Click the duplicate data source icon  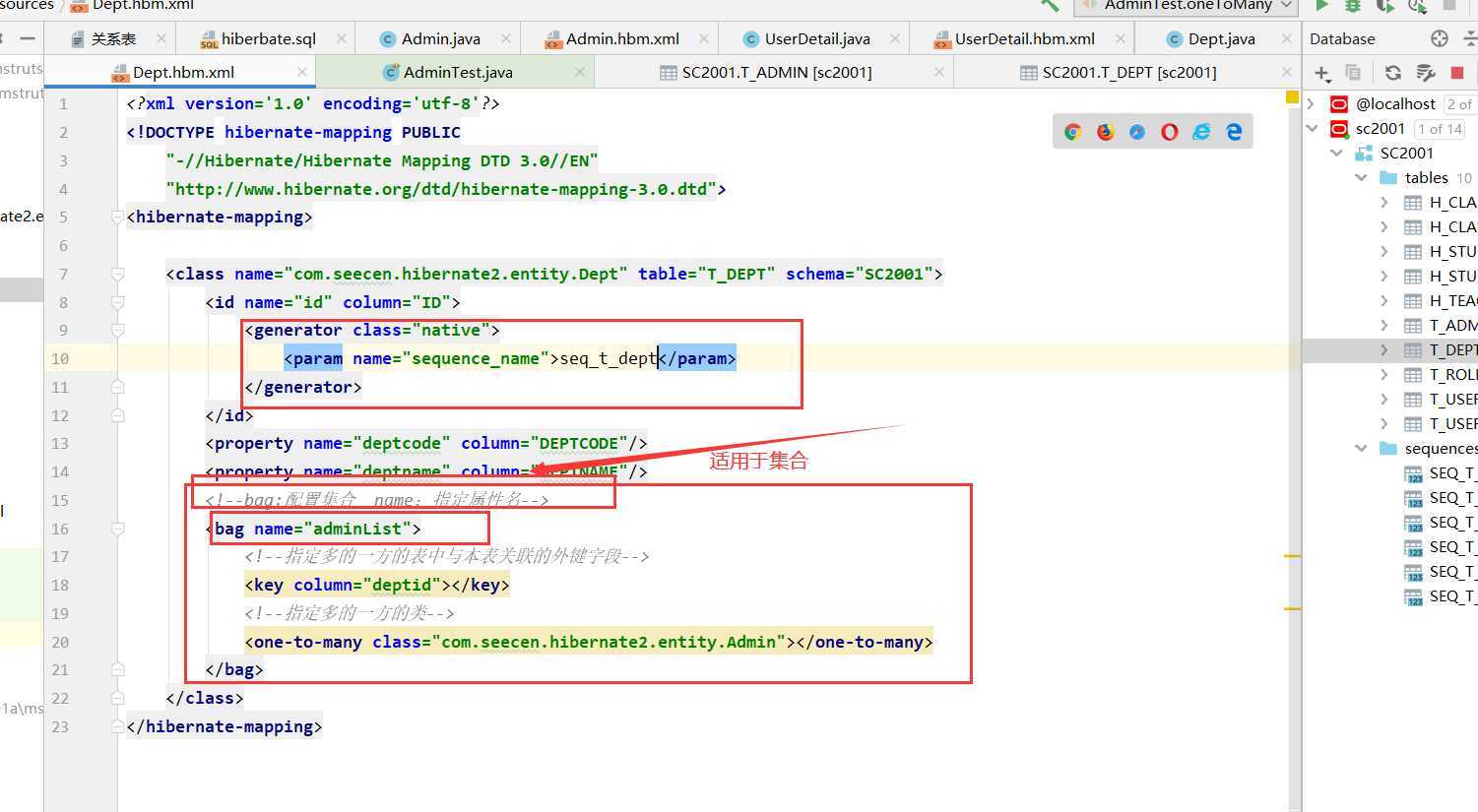point(1353,73)
